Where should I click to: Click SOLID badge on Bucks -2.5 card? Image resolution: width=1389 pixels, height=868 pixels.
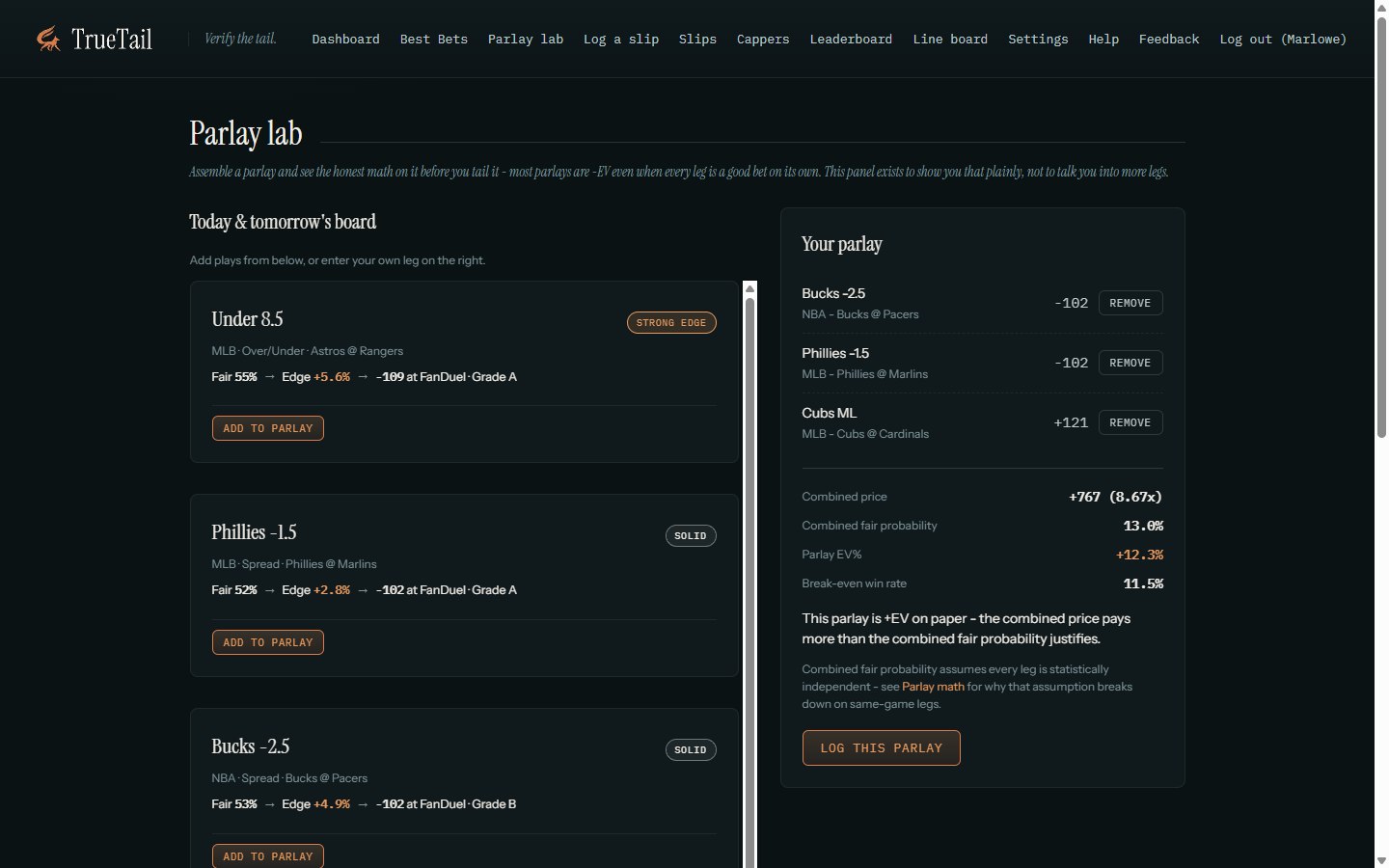[x=691, y=750]
